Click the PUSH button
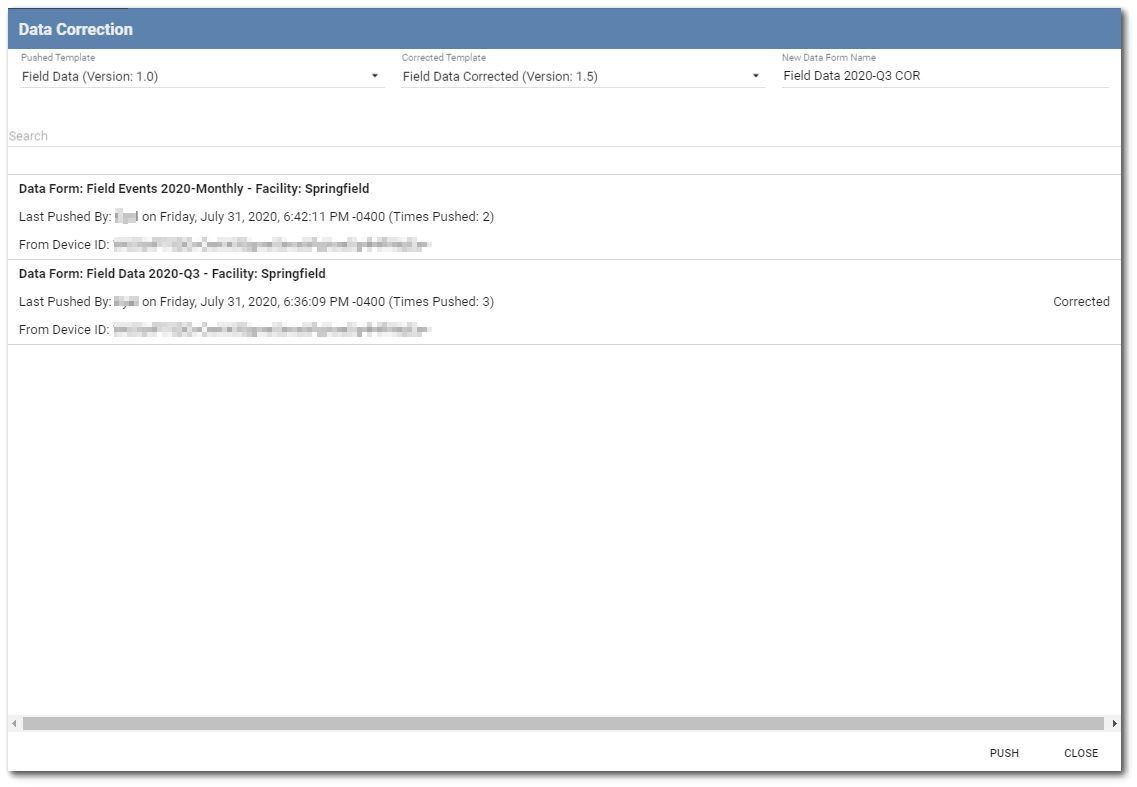The image size is (1137, 787). pos(1003,753)
